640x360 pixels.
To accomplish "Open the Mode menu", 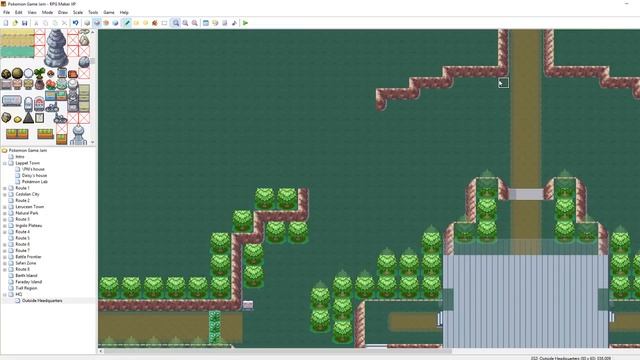I will tap(47, 13).
